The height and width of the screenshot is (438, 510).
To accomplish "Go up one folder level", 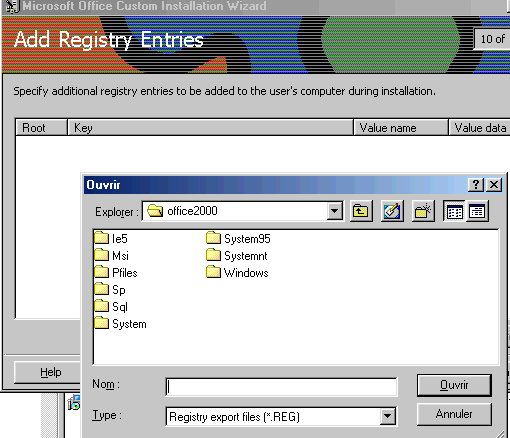I will (x=361, y=211).
